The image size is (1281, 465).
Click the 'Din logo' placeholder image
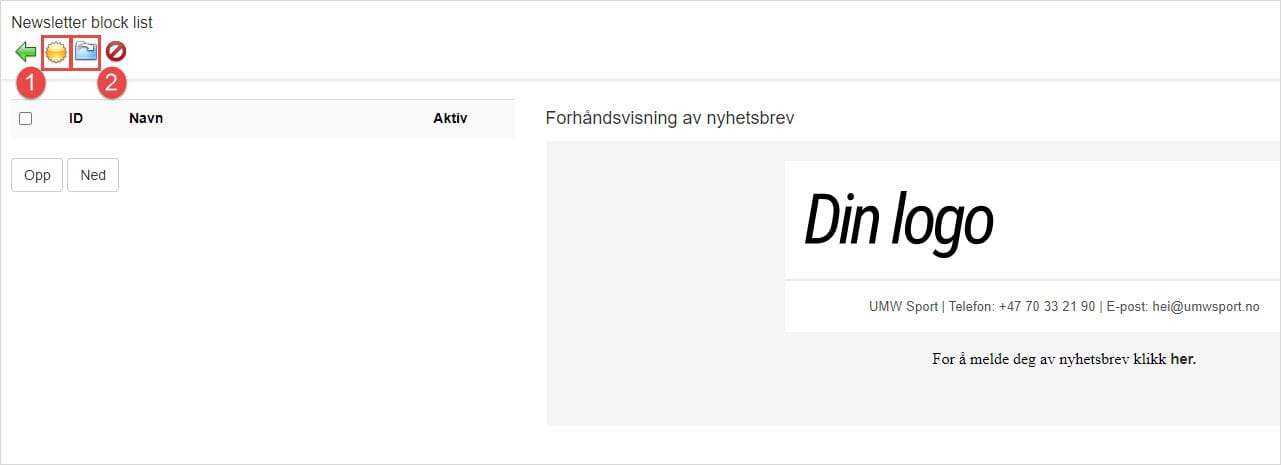pos(898,220)
